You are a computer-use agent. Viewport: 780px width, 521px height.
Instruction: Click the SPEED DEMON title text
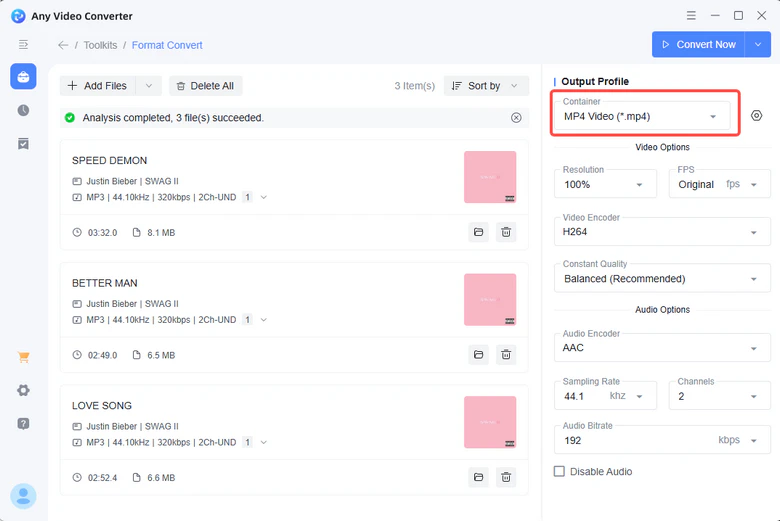109,160
